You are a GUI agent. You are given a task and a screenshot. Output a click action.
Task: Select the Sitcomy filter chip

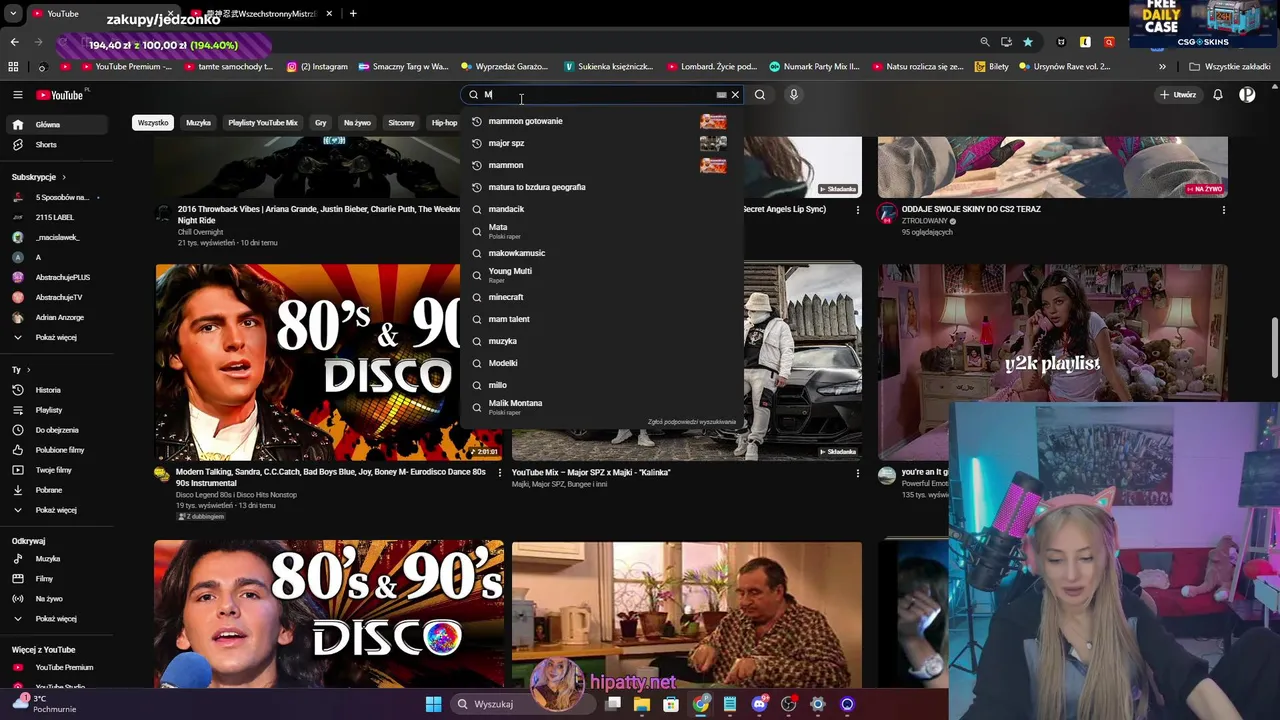401,123
